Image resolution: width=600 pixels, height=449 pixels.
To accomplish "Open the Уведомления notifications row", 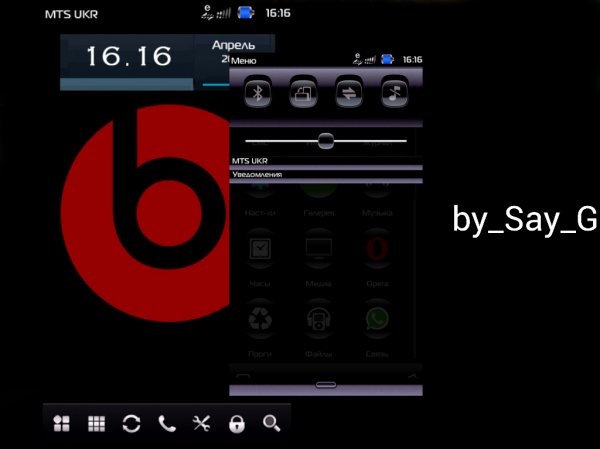I will [326, 175].
